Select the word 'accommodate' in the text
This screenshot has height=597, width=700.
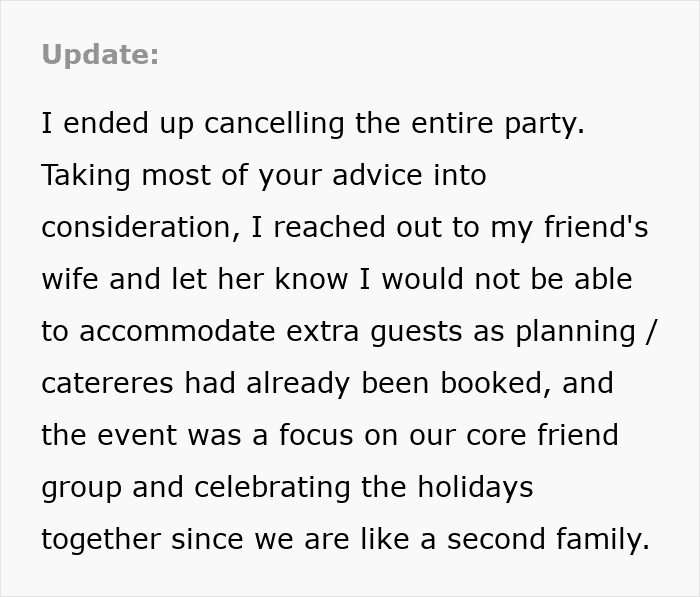click(180, 332)
